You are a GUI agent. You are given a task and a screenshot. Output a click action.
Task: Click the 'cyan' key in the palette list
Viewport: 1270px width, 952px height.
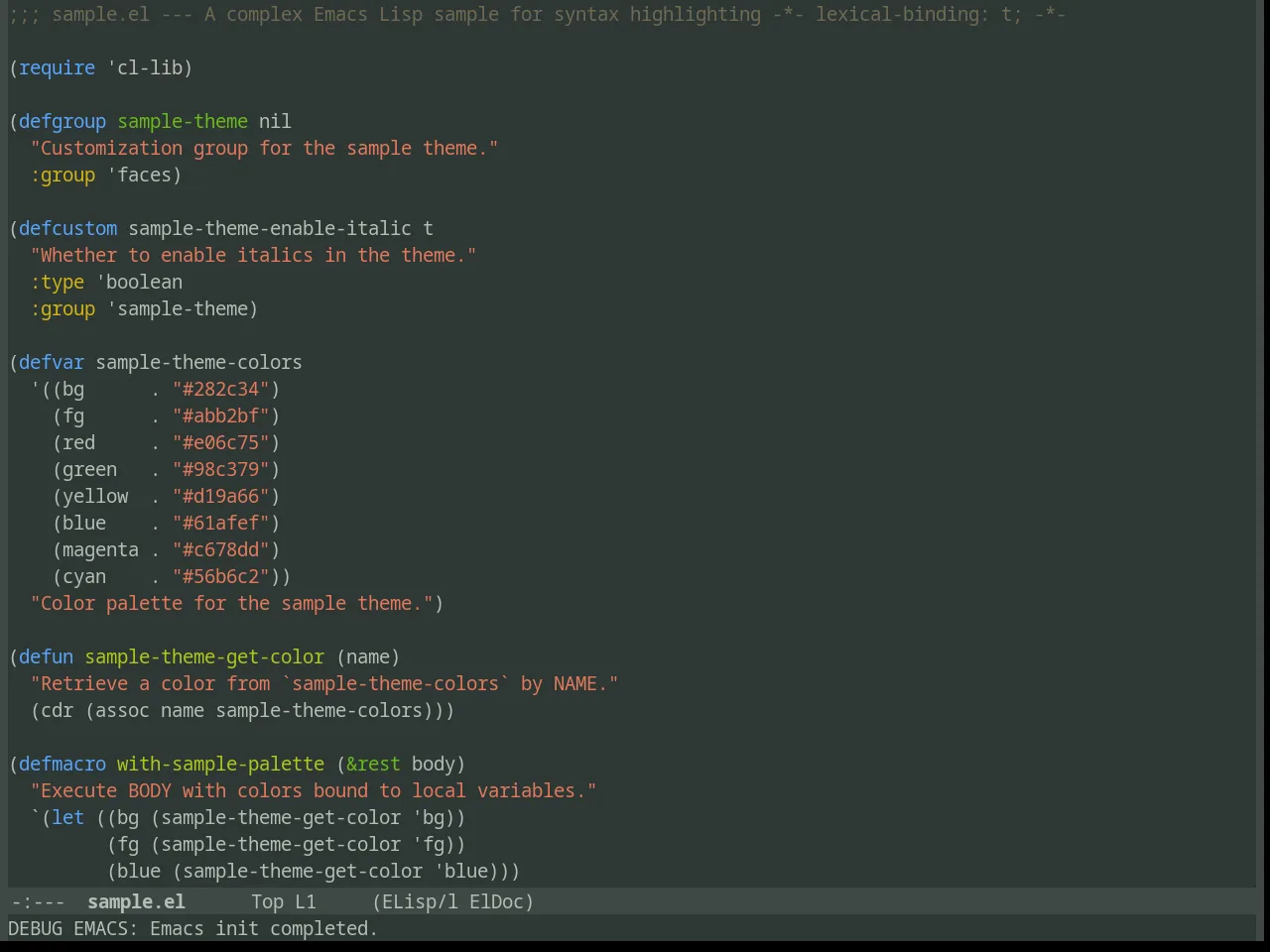coord(84,576)
